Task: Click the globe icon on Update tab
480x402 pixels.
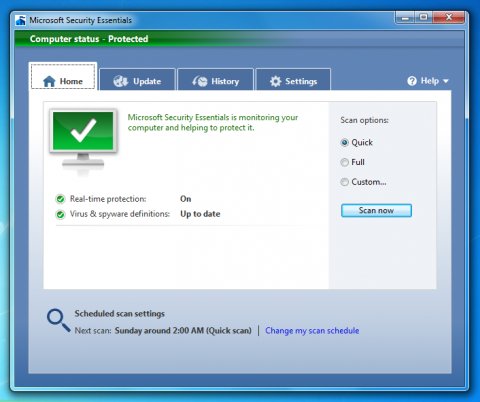Action: pyautogui.click(x=120, y=81)
